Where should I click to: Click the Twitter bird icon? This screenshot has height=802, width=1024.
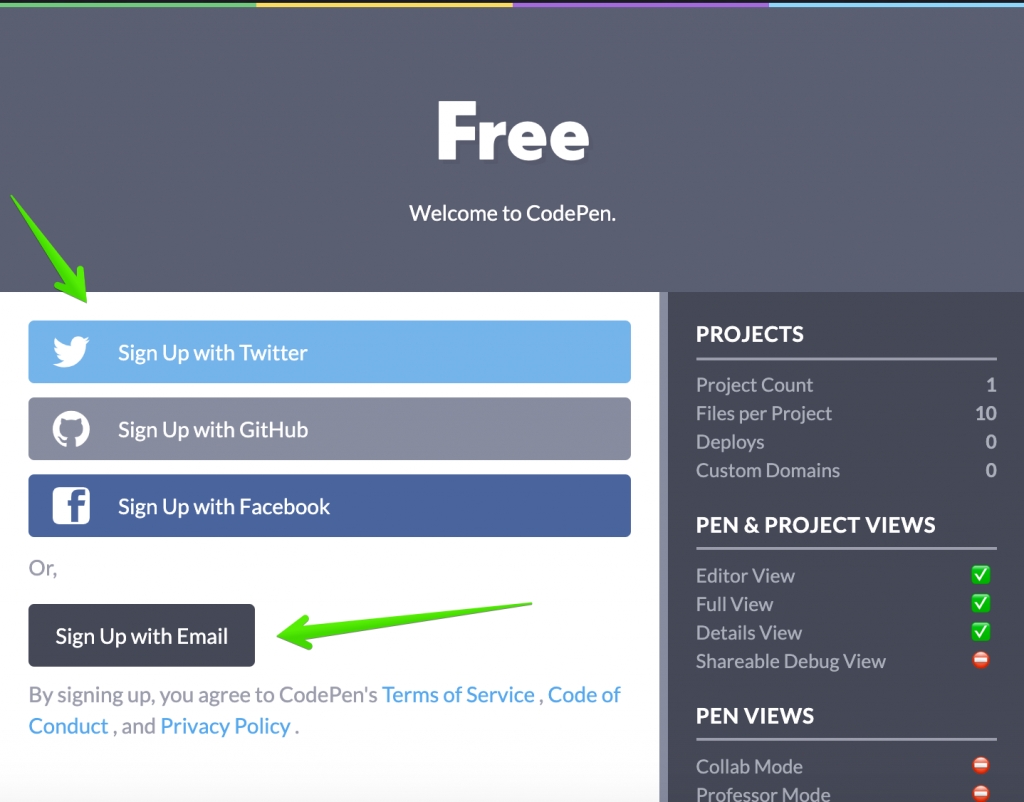[x=71, y=352]
